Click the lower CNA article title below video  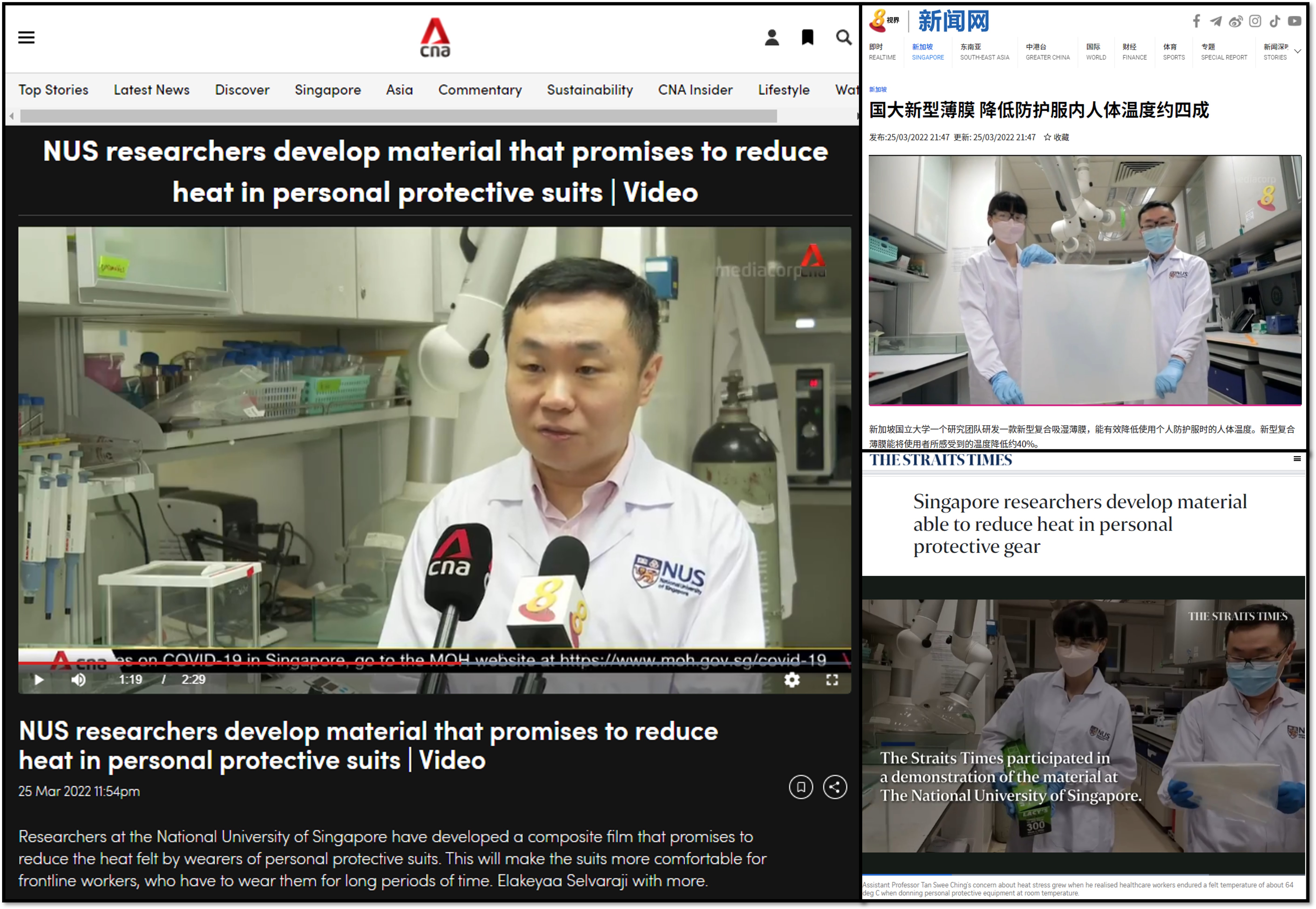pyautogui.click(x=368, y=746)
